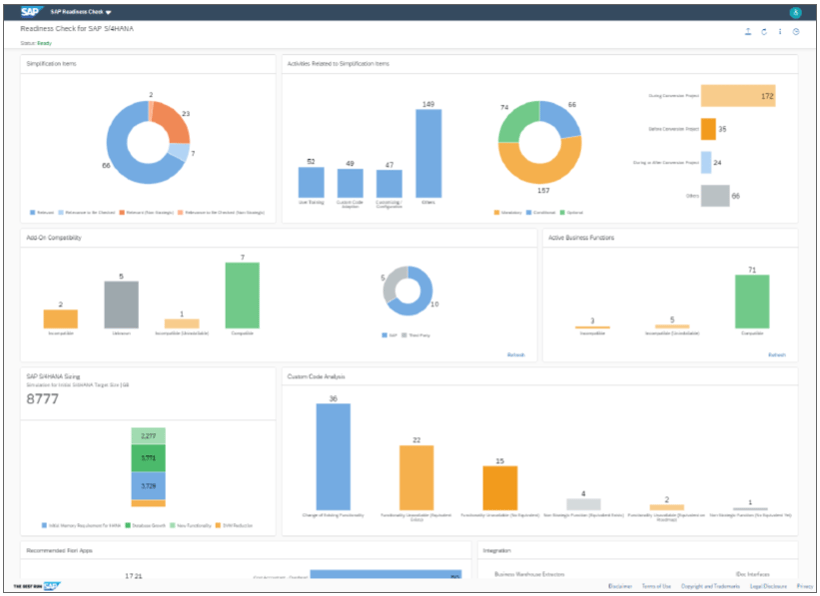Select Business Functions Compatible bar labeled 71
This screenshot has height=596, width=820.
[x=752, y=302]
